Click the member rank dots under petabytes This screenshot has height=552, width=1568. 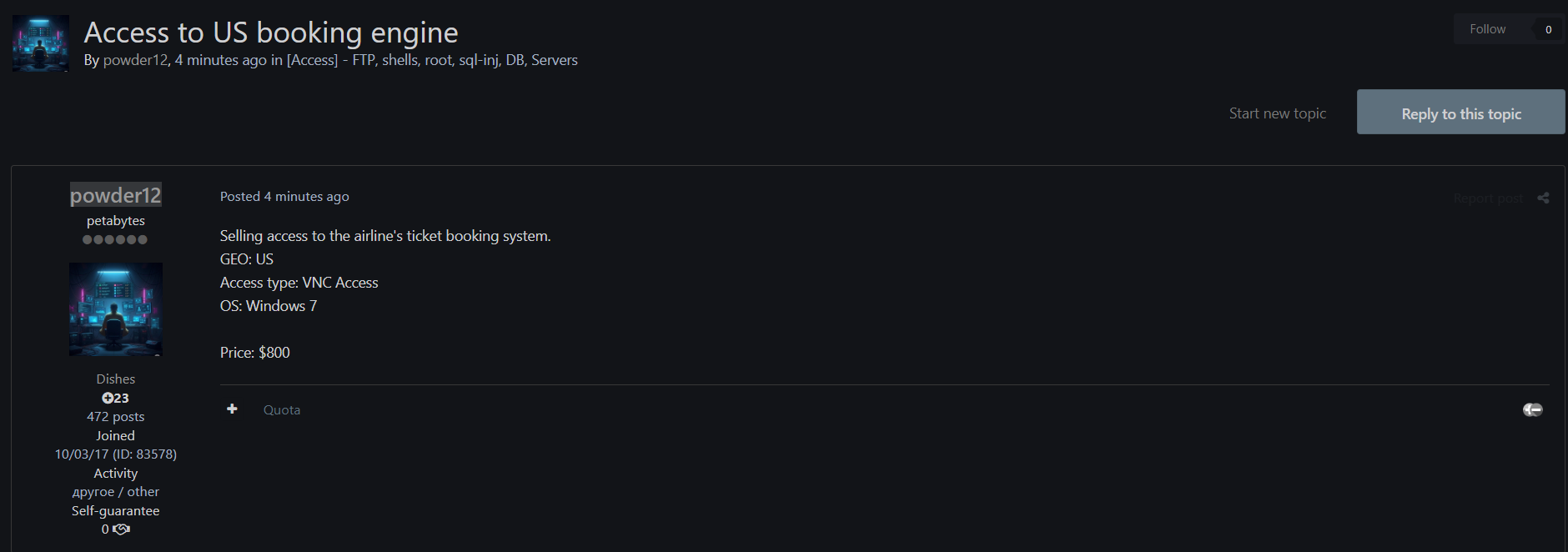click(x=115, y=240)
